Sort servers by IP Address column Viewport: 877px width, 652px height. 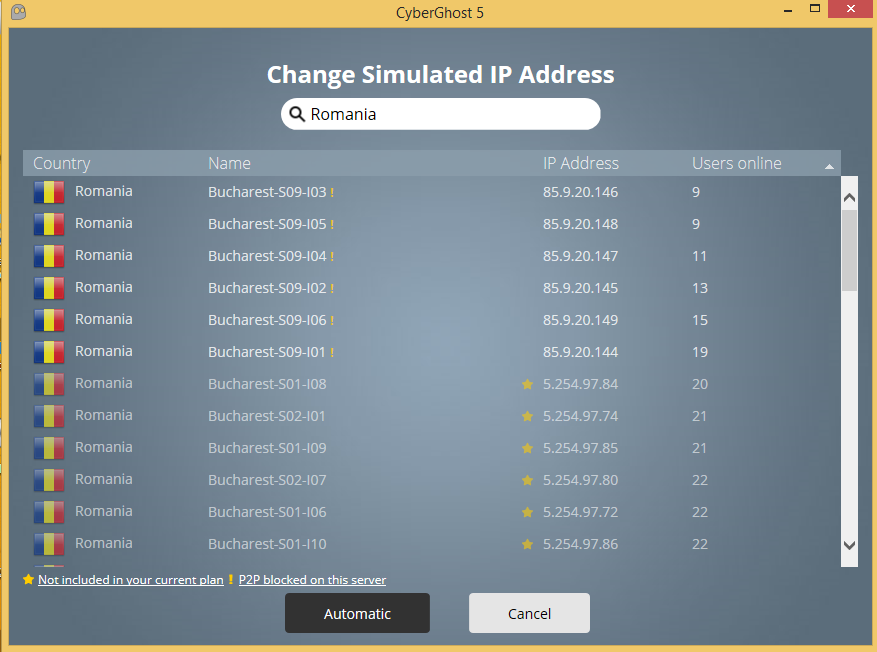click(581, 163)
